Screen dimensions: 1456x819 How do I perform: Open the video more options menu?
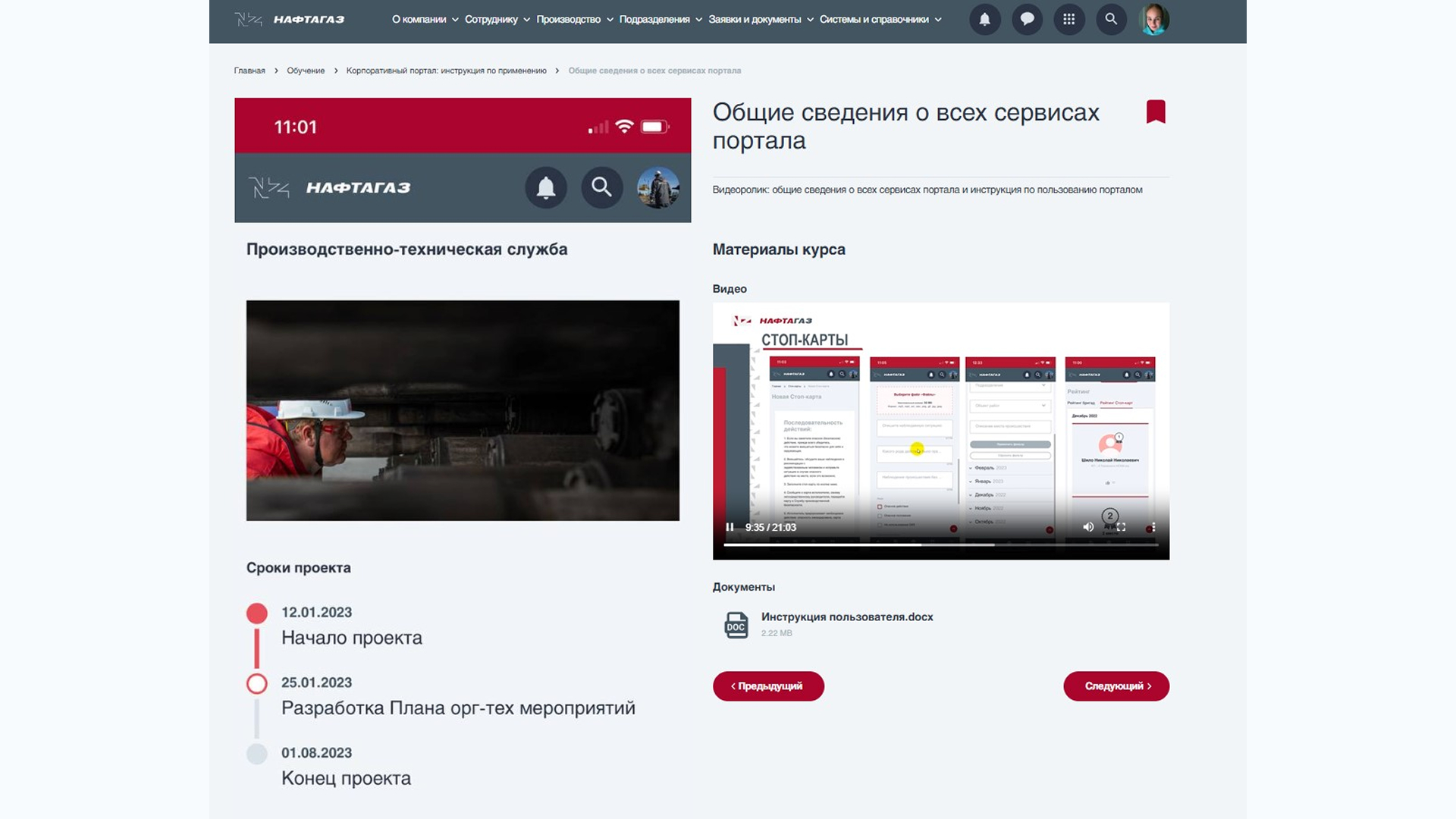(x=1153, y=527)
